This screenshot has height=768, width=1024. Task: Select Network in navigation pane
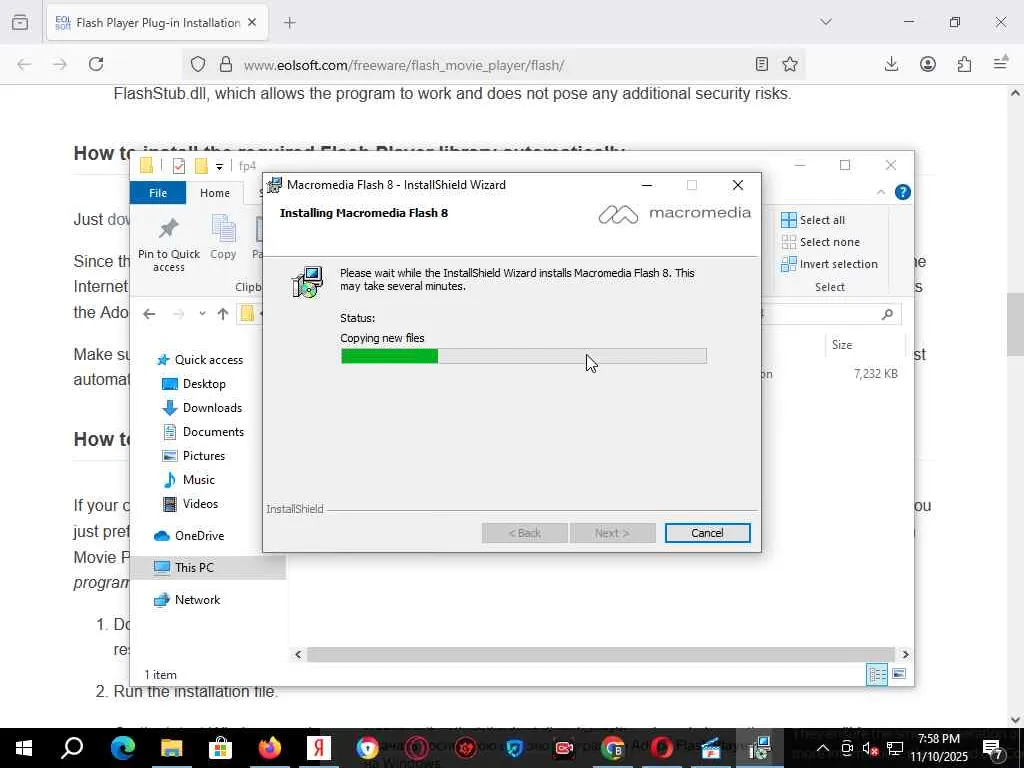tap(186, 600)
